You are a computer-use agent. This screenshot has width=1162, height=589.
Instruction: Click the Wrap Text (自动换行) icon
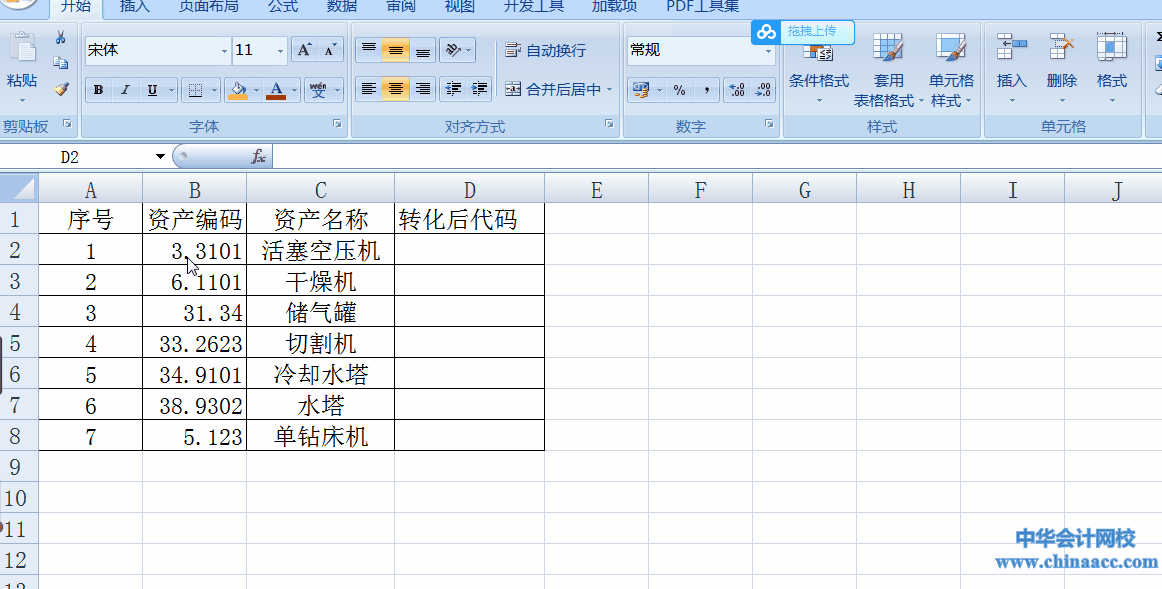pos(513,49)
